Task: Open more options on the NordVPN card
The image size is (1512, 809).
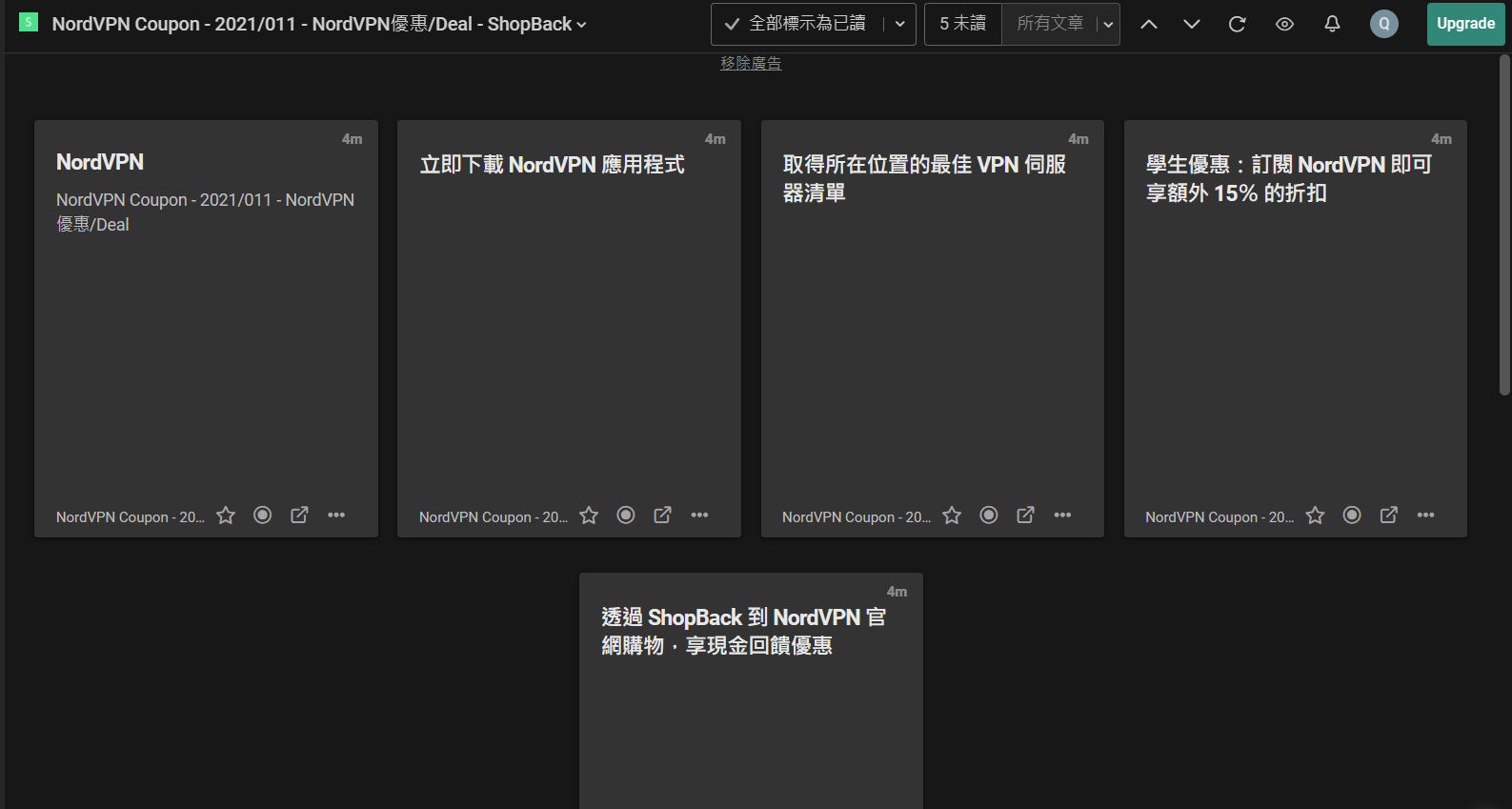Action: (336, 516)
